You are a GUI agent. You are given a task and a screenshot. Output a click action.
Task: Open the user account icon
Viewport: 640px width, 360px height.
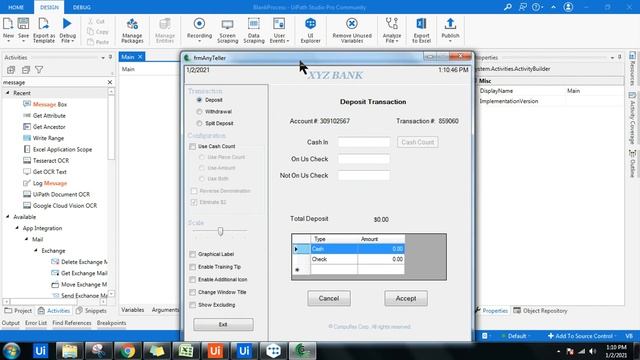tap(568, 7)
